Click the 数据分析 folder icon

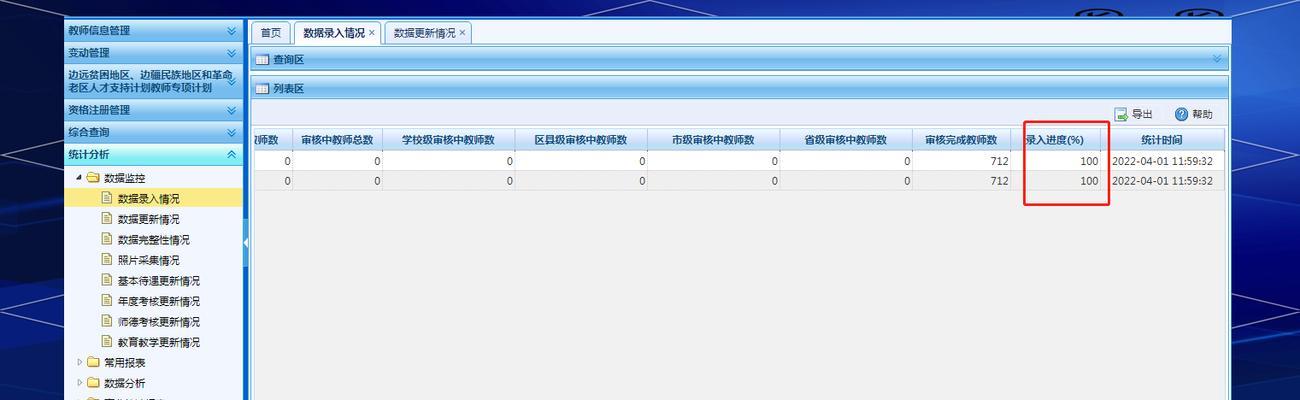[x=94, y=383]
